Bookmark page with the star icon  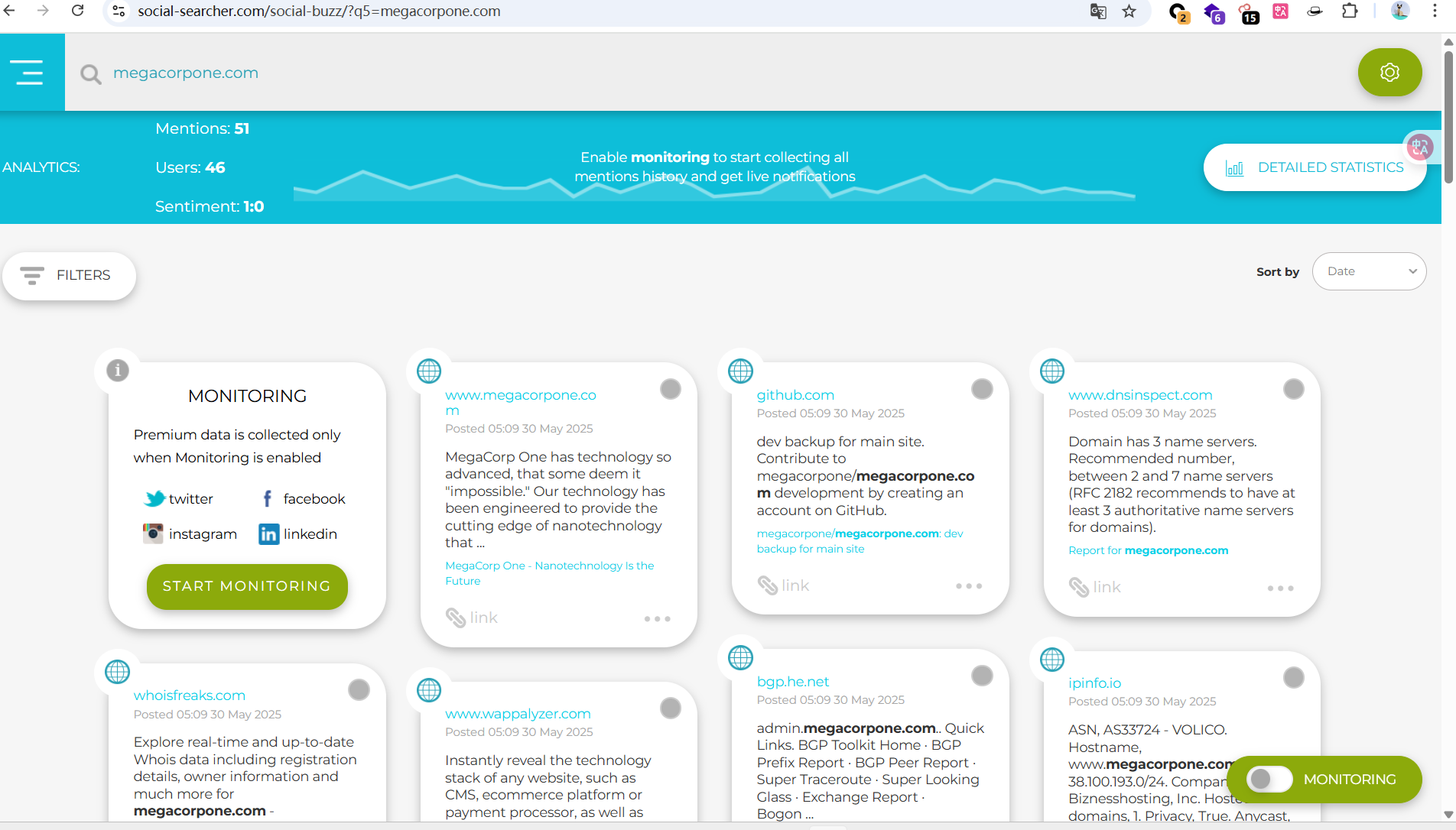[1129, 11]
